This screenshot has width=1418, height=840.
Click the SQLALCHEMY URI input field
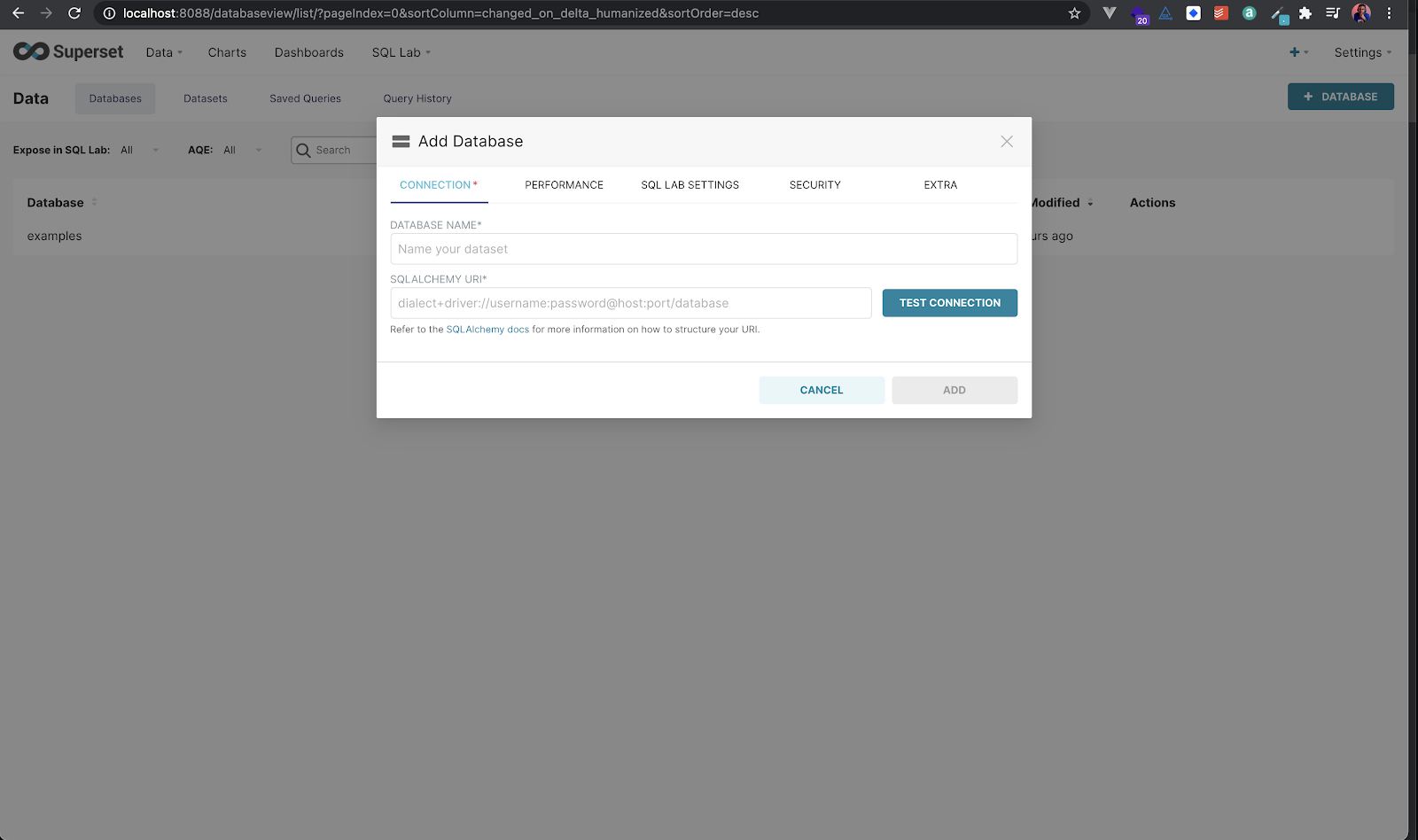pyautogui.click(x=631, y=302)
